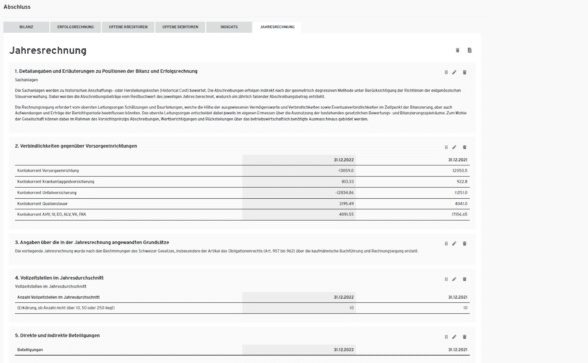The image size is (588, 363).
Task: Open the Offene Kreditoren tab
Action: (x=128, y=27)
